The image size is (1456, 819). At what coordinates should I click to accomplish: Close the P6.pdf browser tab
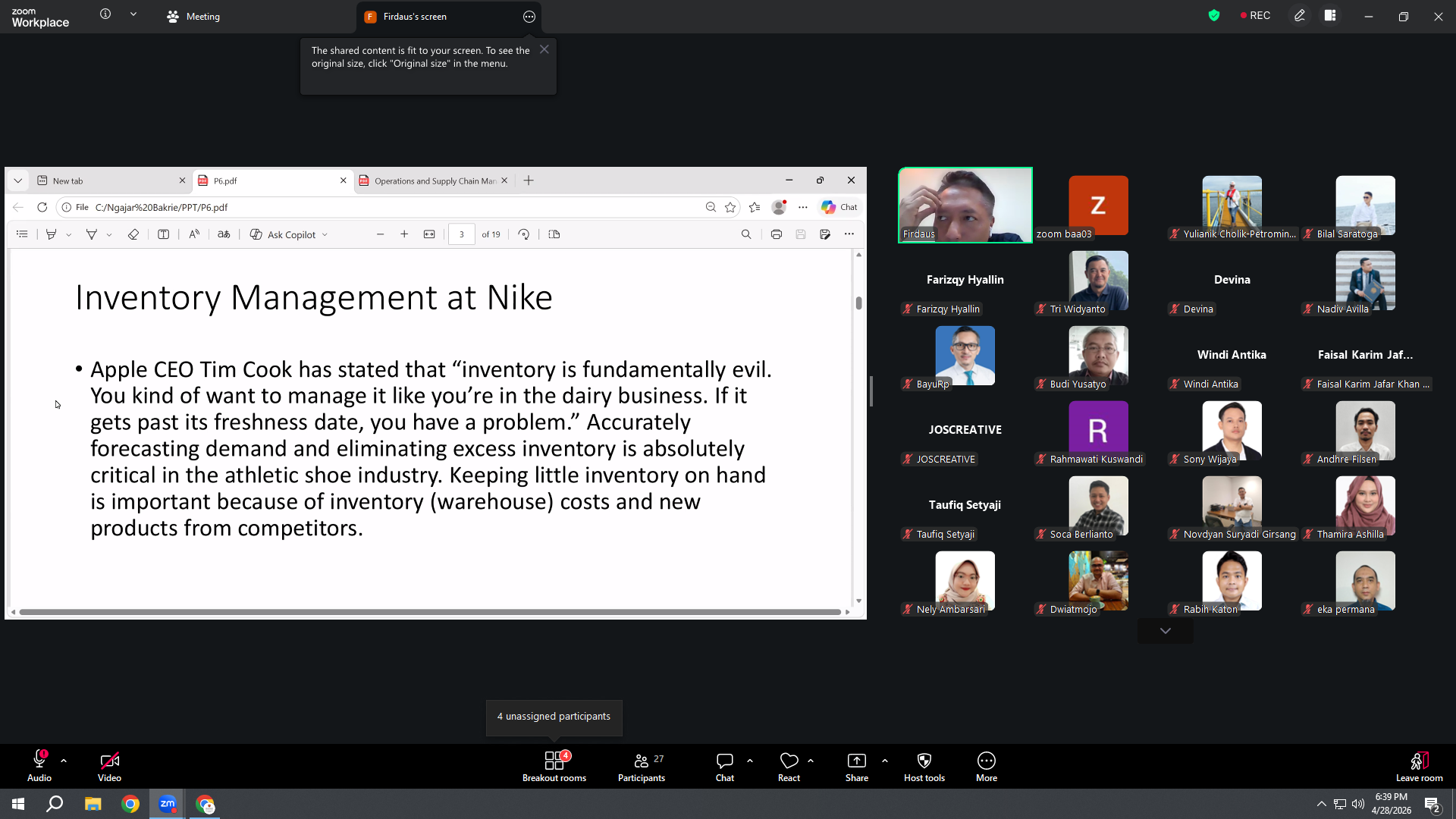[344, 180]
